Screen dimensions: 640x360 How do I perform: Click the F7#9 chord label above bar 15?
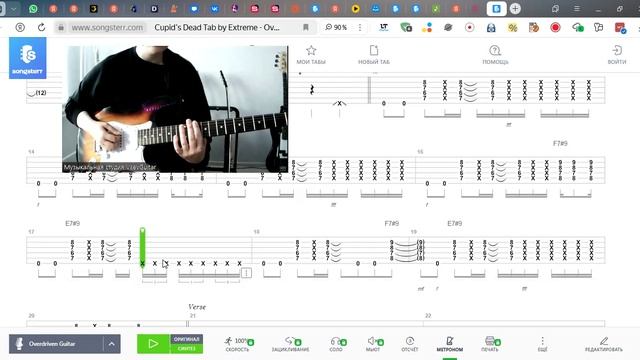[560, 143]
